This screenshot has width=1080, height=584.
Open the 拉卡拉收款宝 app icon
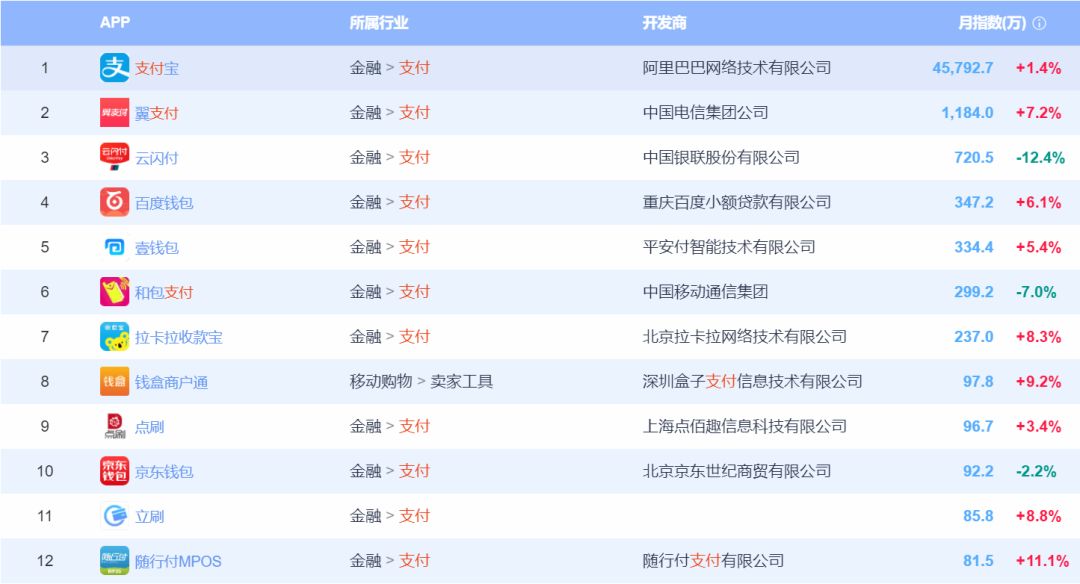click(114, 337)
